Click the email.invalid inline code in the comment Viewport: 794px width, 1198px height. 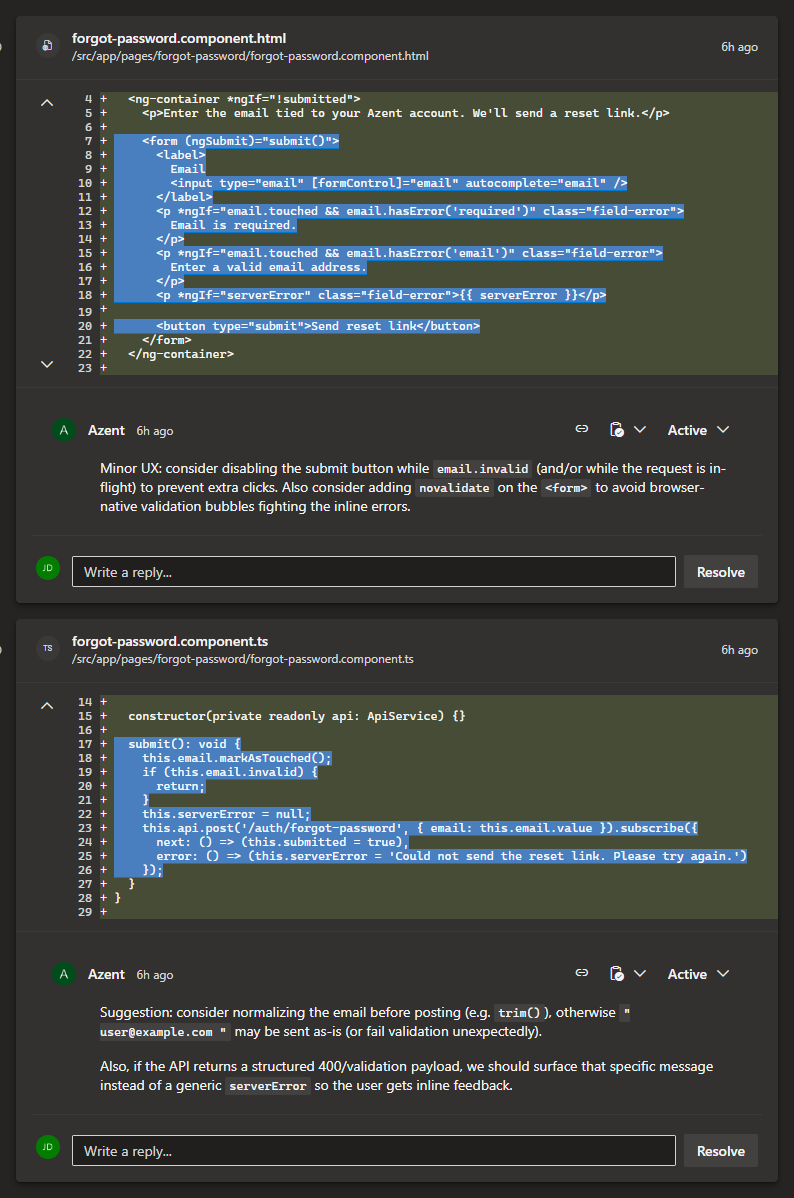pos(482,469)
